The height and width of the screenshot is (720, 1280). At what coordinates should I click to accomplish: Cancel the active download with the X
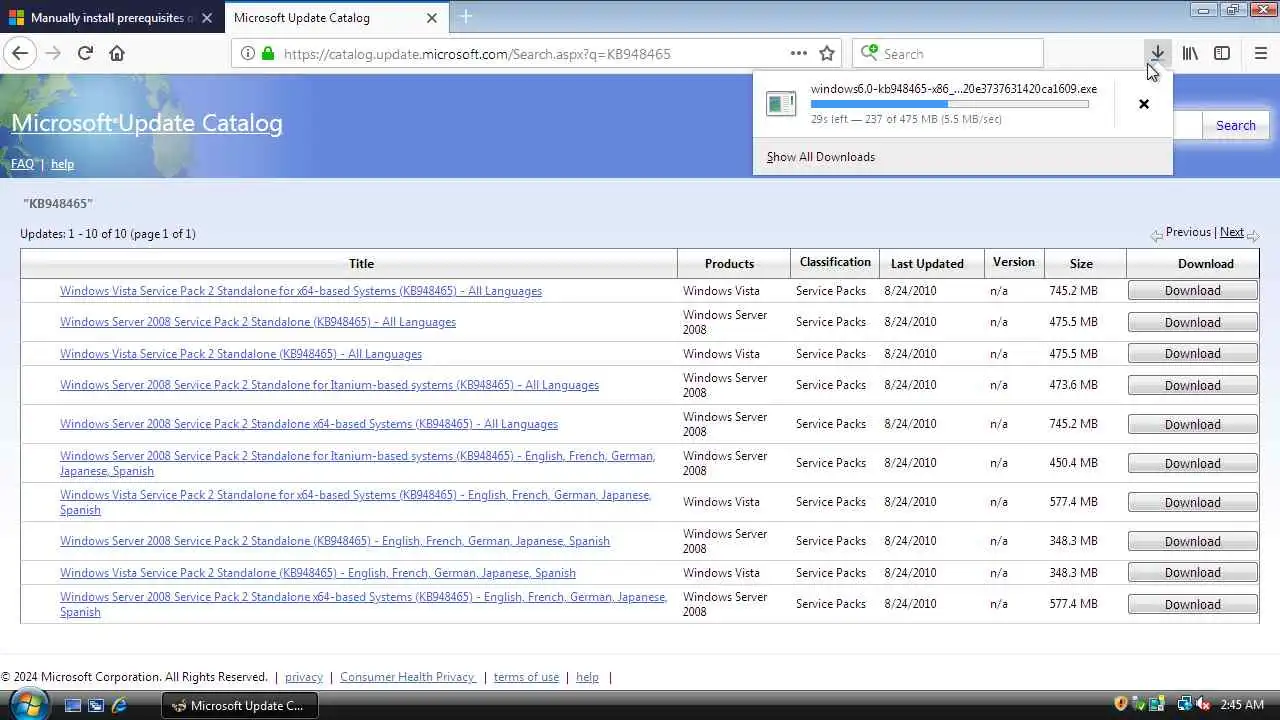(x=1144, y=104)
